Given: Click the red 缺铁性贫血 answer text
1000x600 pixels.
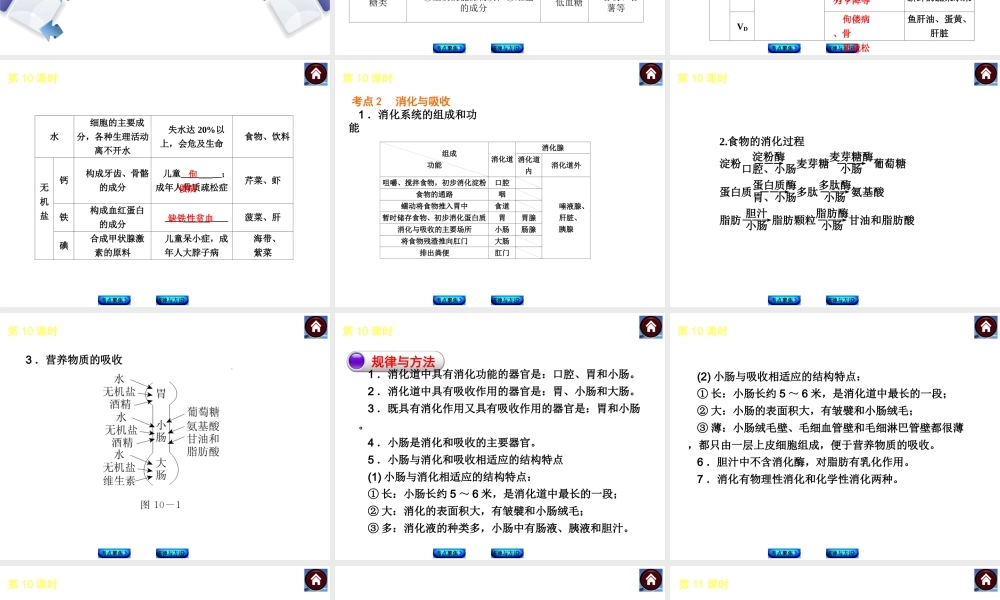Looking at the screenshot, I should (190, 217).
